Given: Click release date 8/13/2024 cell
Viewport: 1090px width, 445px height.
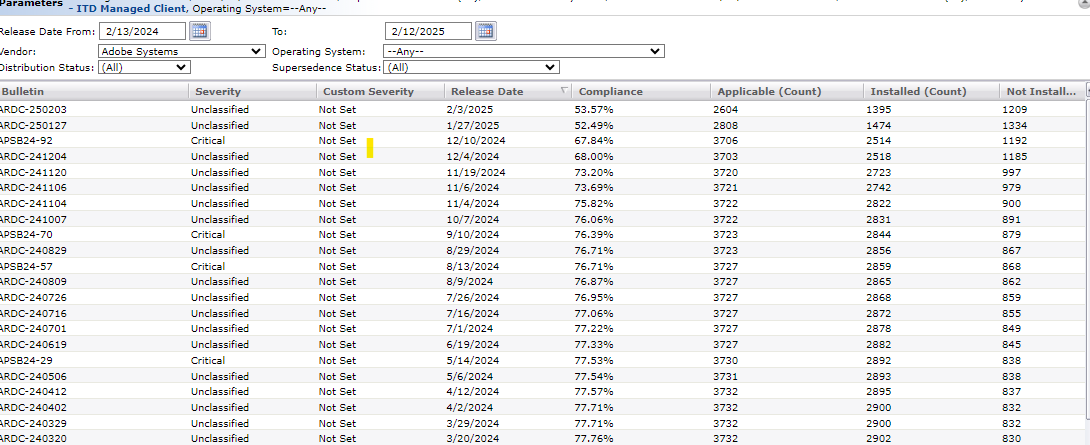Looking at the screenshot, I should 473,266.
